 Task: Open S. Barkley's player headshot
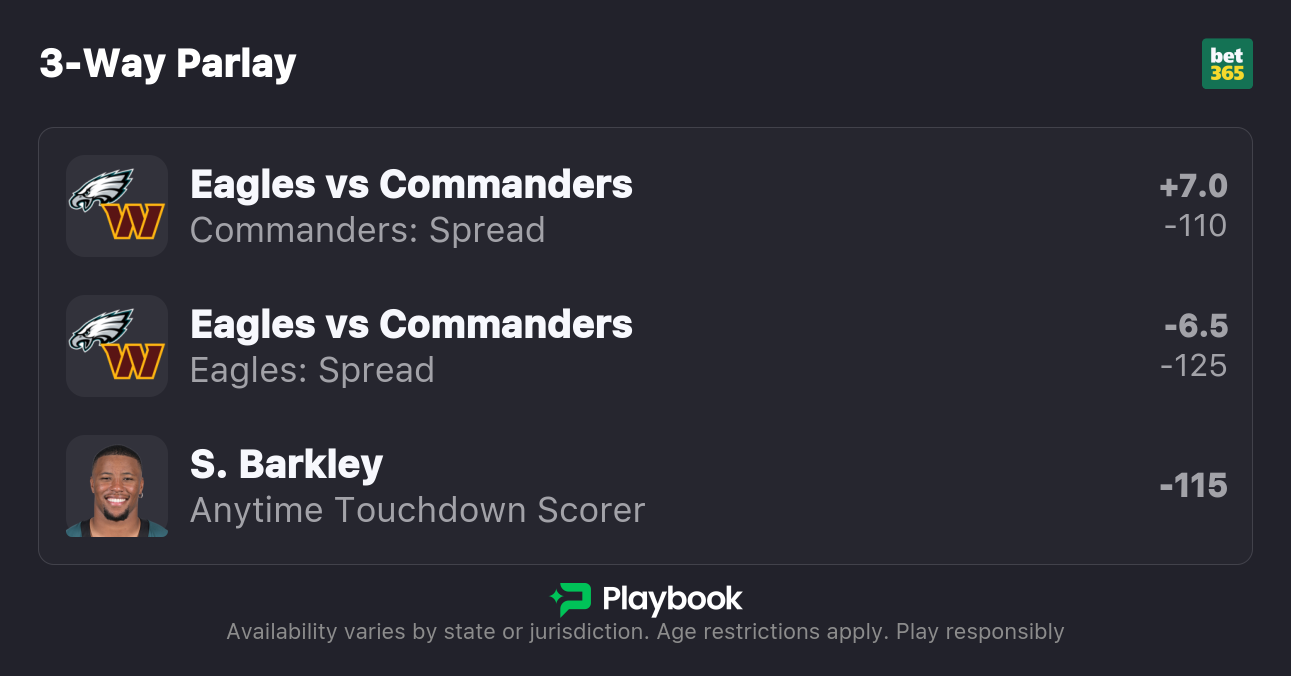coord(117,486)
